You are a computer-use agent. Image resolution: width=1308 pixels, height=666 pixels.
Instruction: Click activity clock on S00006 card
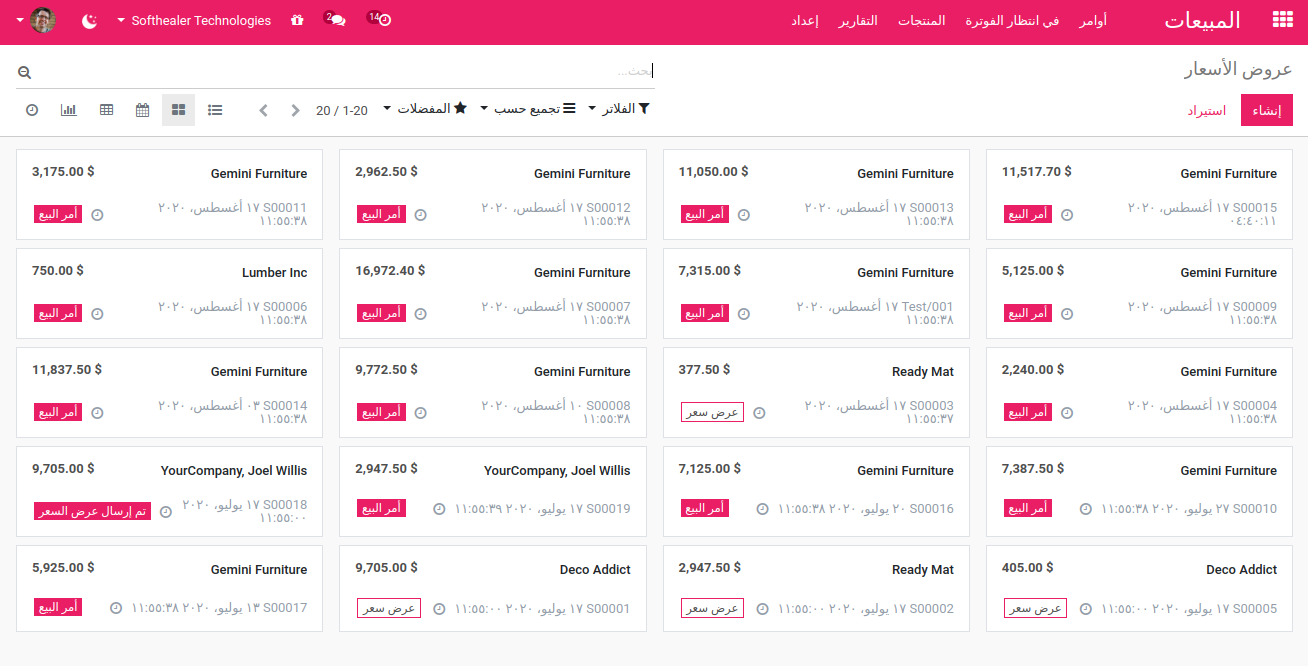pos(97,314)
